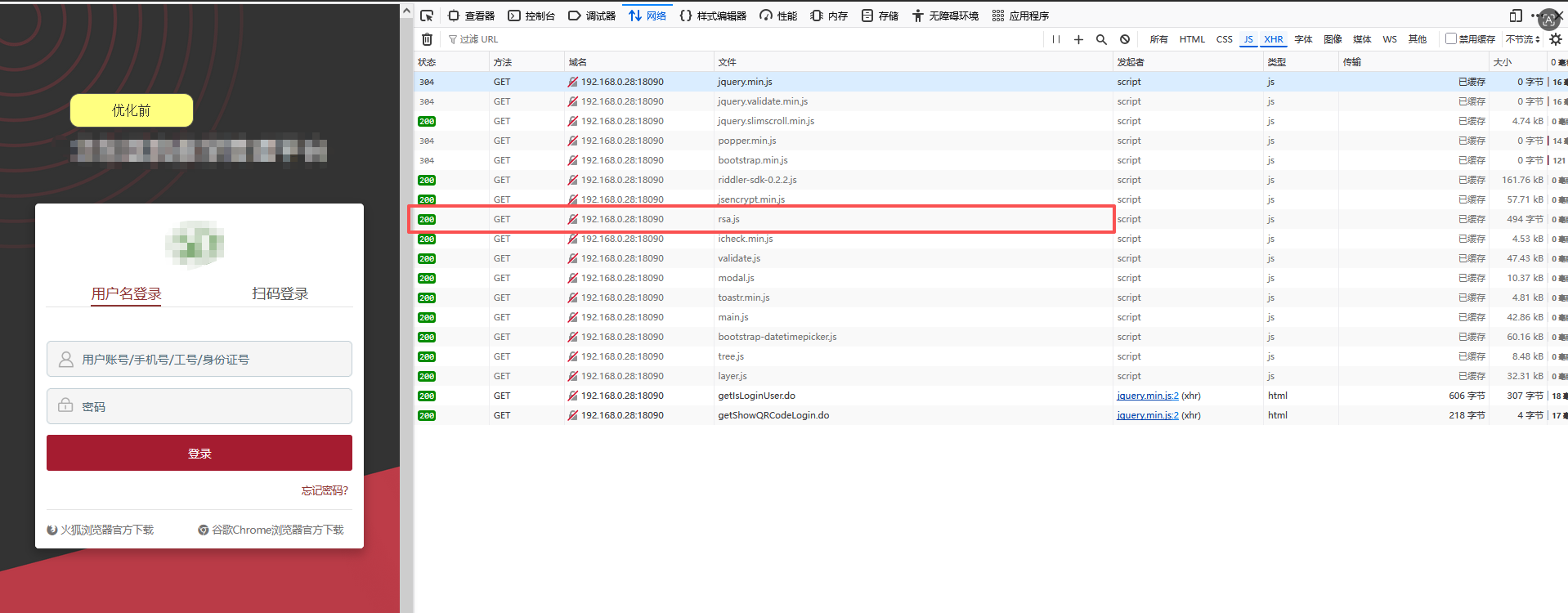Sort by 类型 (type) column header
The width and height of the screenshot is (1568, 613).
point(1301,62)
